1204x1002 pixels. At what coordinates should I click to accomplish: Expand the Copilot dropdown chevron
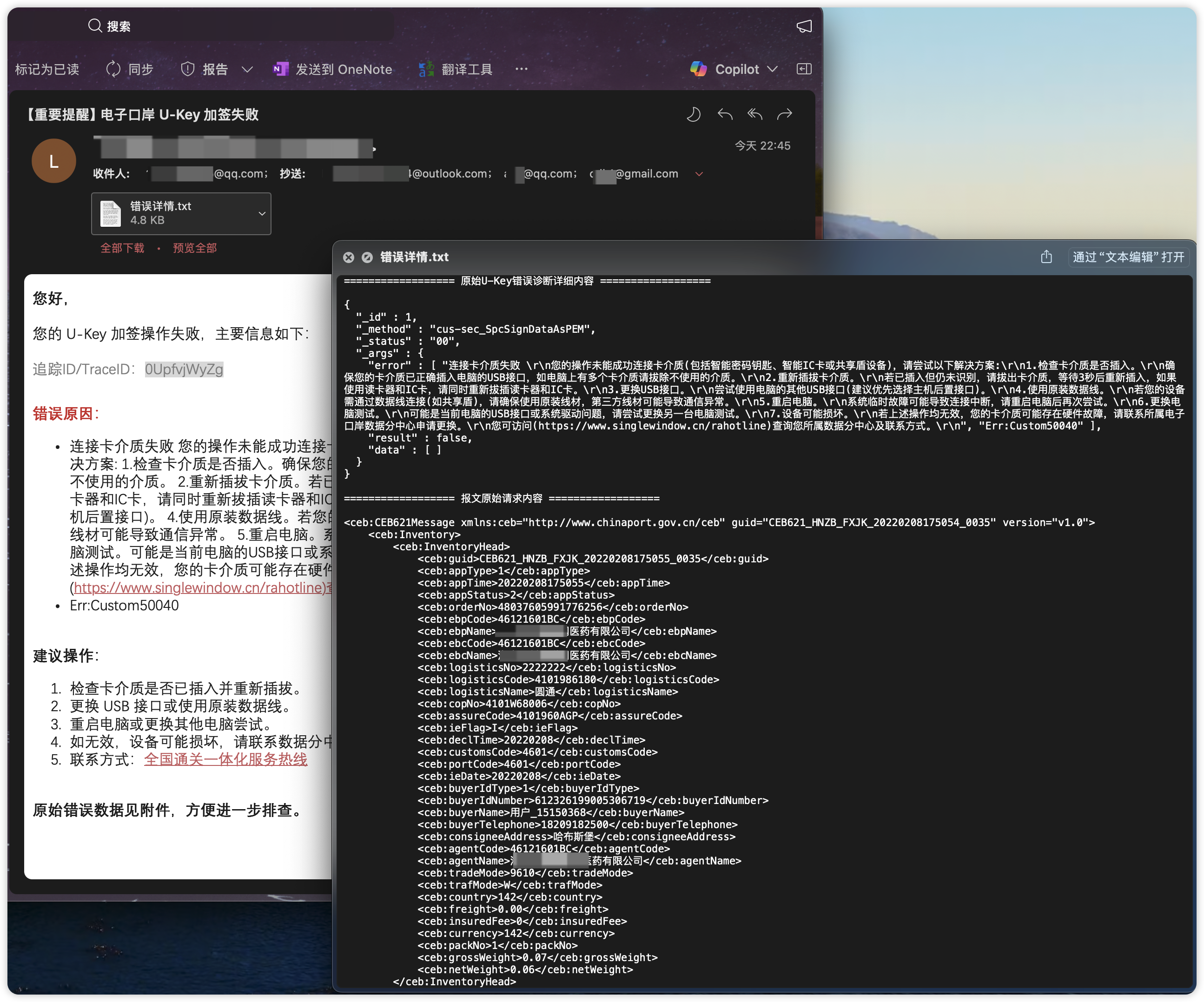point(774,69)
